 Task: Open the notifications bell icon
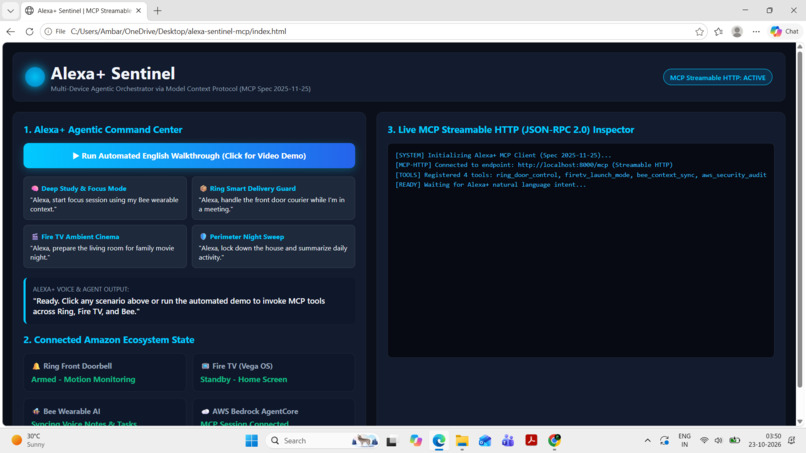tap(792, 441)
